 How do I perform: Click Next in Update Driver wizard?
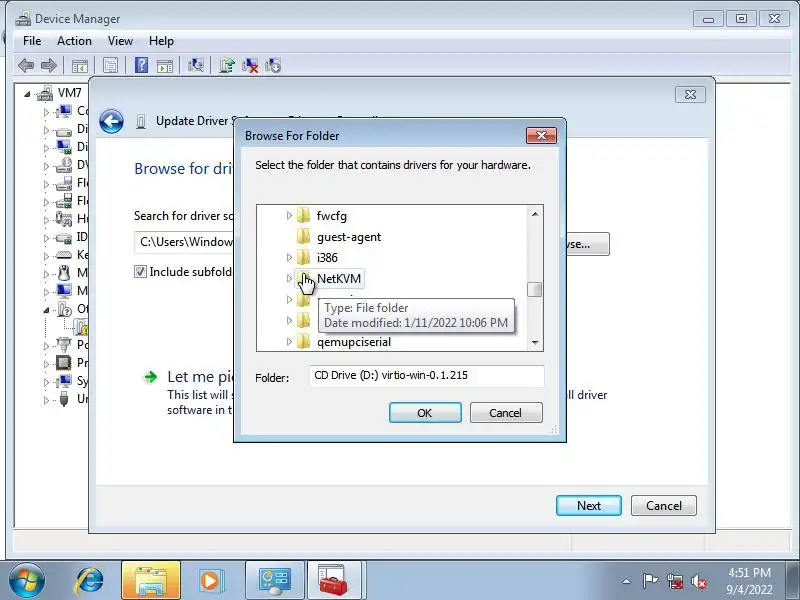pos(589,506)
